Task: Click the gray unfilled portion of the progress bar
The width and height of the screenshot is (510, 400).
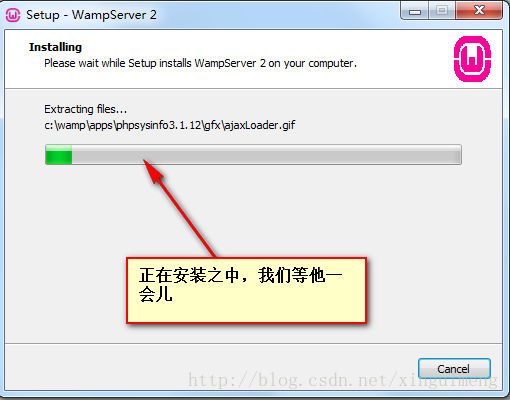Action: pos(266,155)
